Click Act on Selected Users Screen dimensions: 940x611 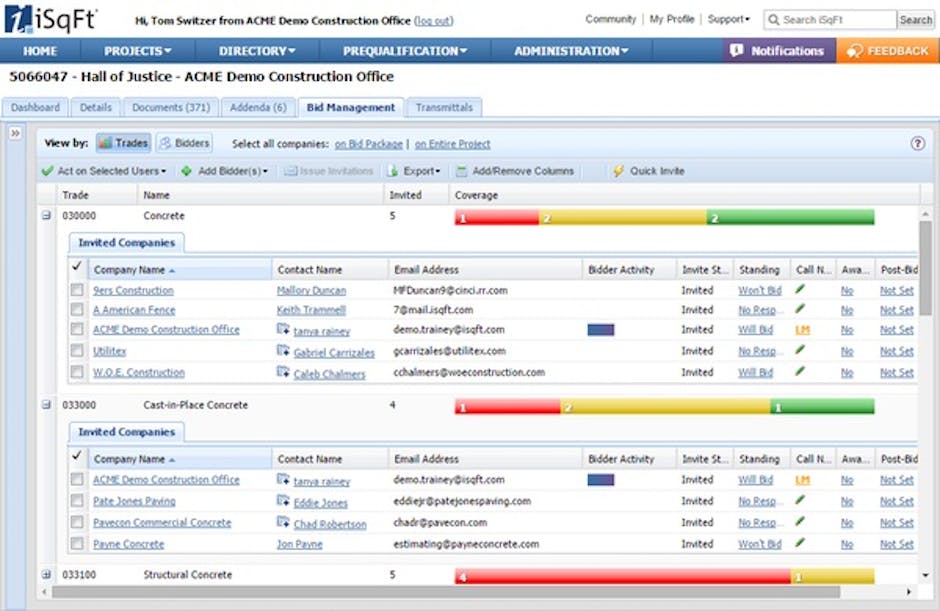pos(105,171)
